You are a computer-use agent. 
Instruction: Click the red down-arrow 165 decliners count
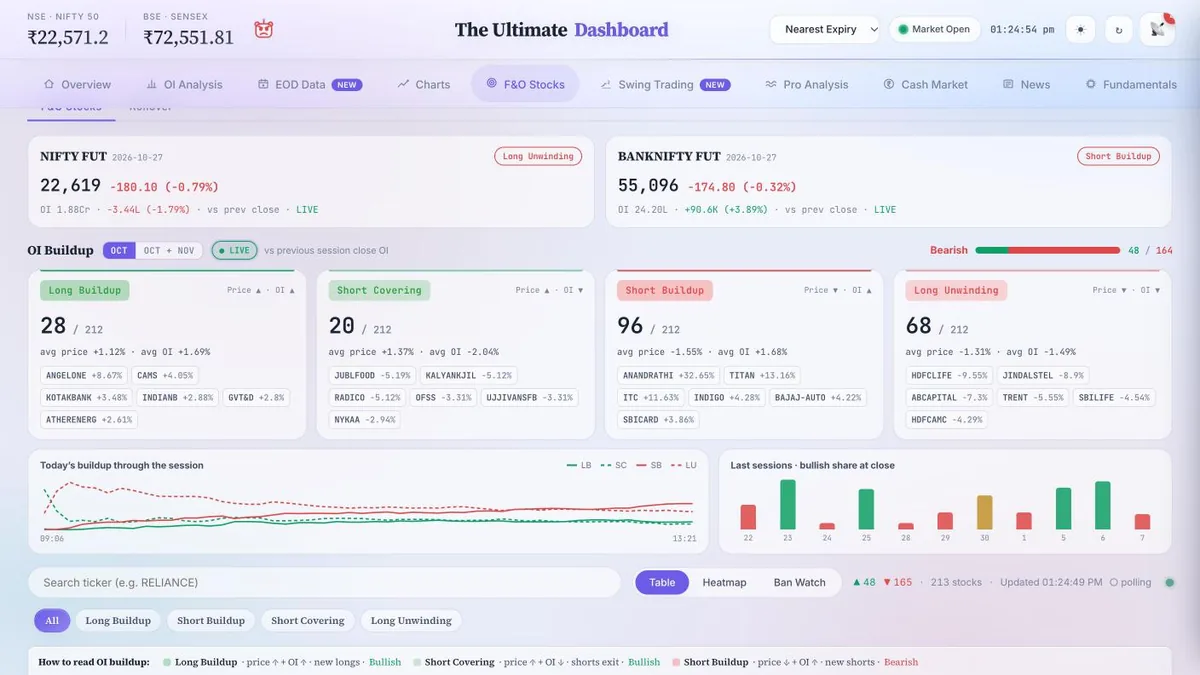897,582
